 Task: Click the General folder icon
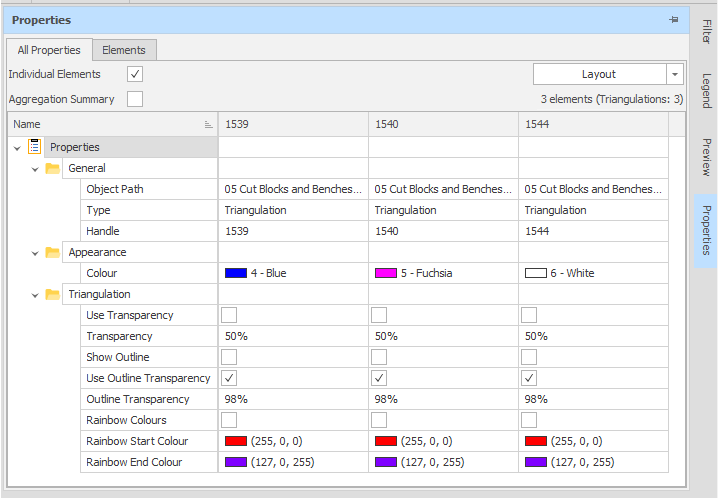pos(53,168)
